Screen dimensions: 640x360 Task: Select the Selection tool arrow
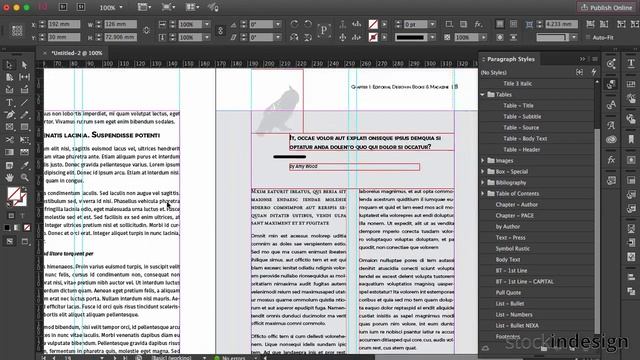tap(9, 65)
